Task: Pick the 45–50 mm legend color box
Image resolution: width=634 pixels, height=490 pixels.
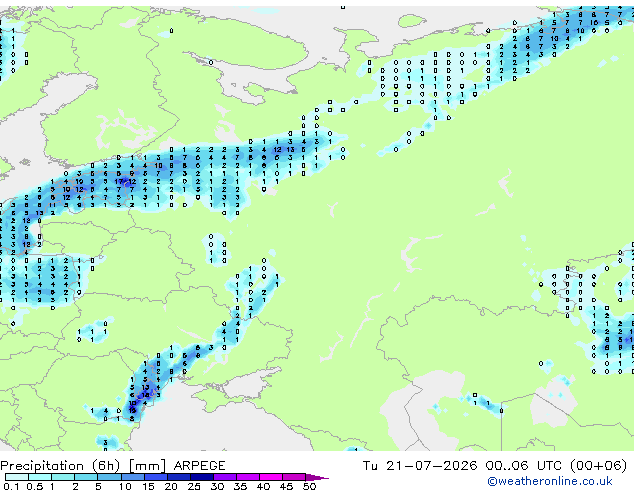Action: (x=294, y=477)
